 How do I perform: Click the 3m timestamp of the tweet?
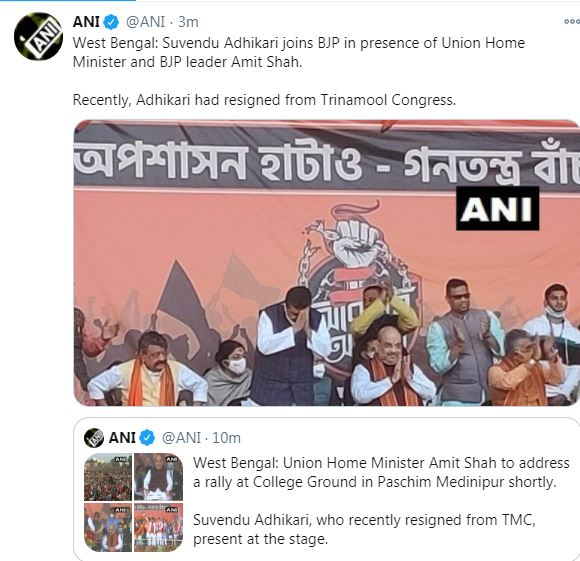(x=188, y=22)
